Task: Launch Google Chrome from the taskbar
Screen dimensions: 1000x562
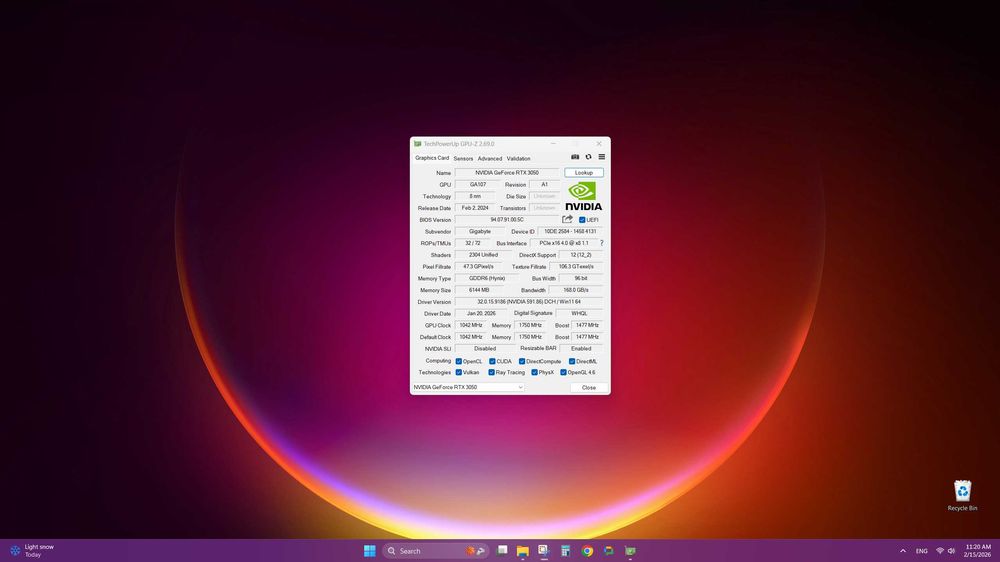Action: [x=587, y=551]
